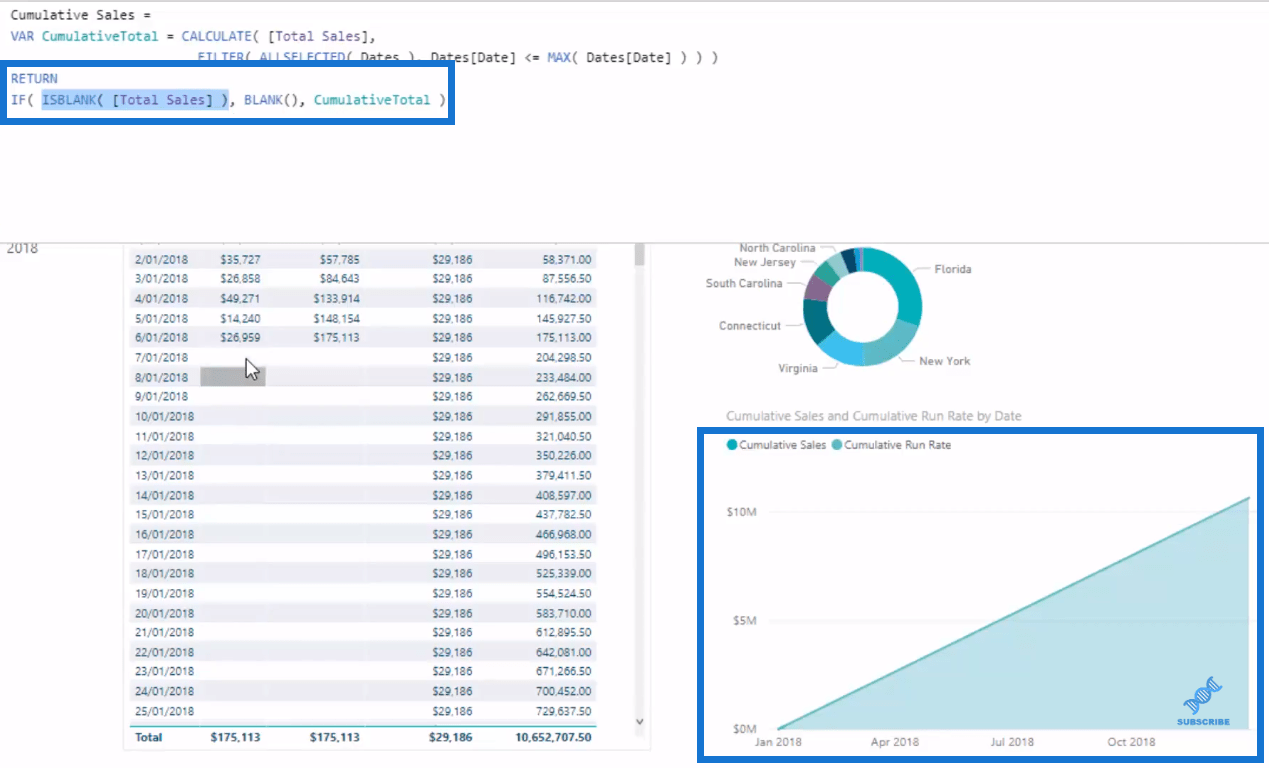The height and width of the screenshot is (768, 1269).
Task: Select the 496,153.50 run rate cell
Action: tap(563, 553)
